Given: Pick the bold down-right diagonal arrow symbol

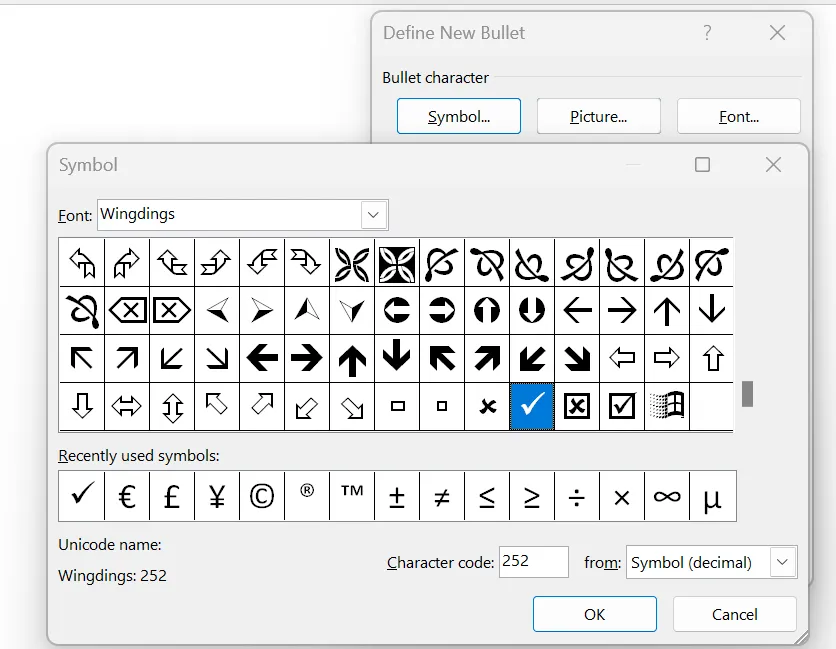Looking at the screenshot, I should pyautogui.click(x=577, y=358).
